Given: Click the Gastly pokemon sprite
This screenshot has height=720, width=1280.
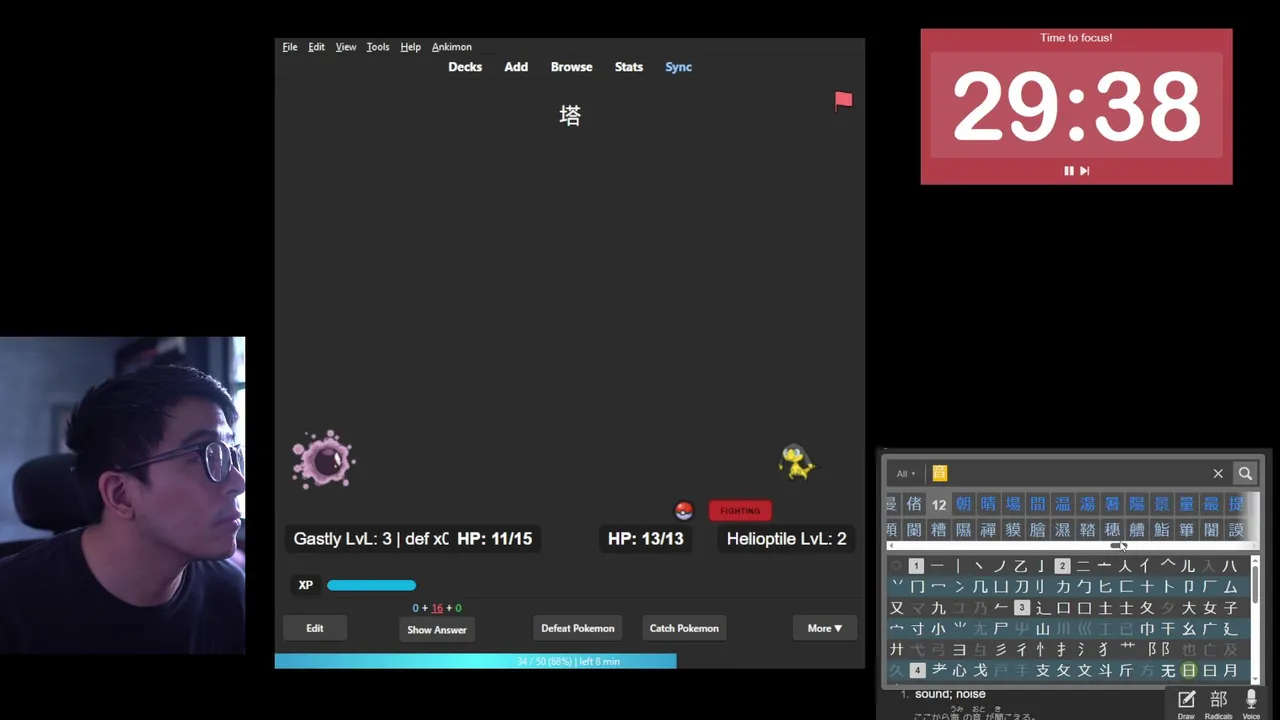Looking at the screenshot, I should [323, 460].
